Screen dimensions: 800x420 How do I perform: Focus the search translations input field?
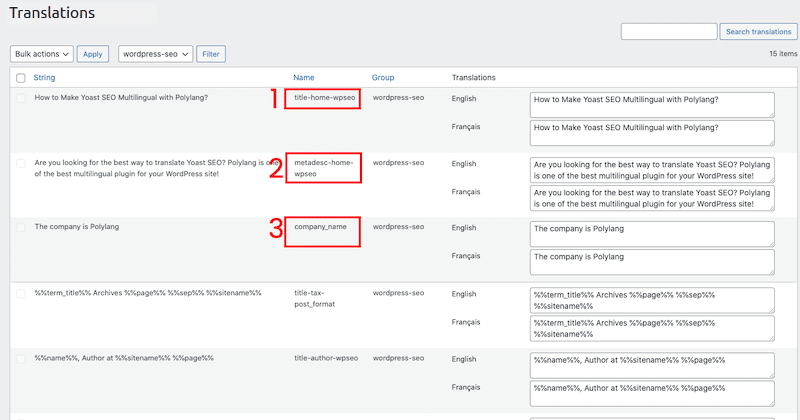click(669, 32)
